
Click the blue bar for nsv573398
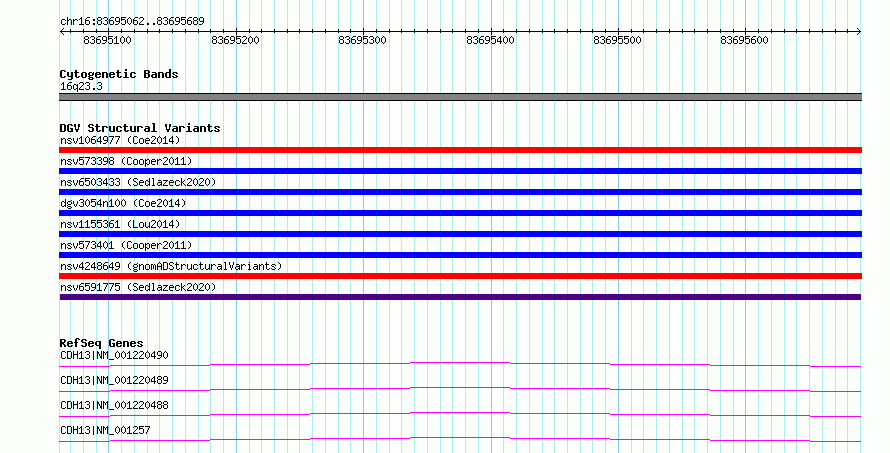pyautogui.click(x=460, y=171)
